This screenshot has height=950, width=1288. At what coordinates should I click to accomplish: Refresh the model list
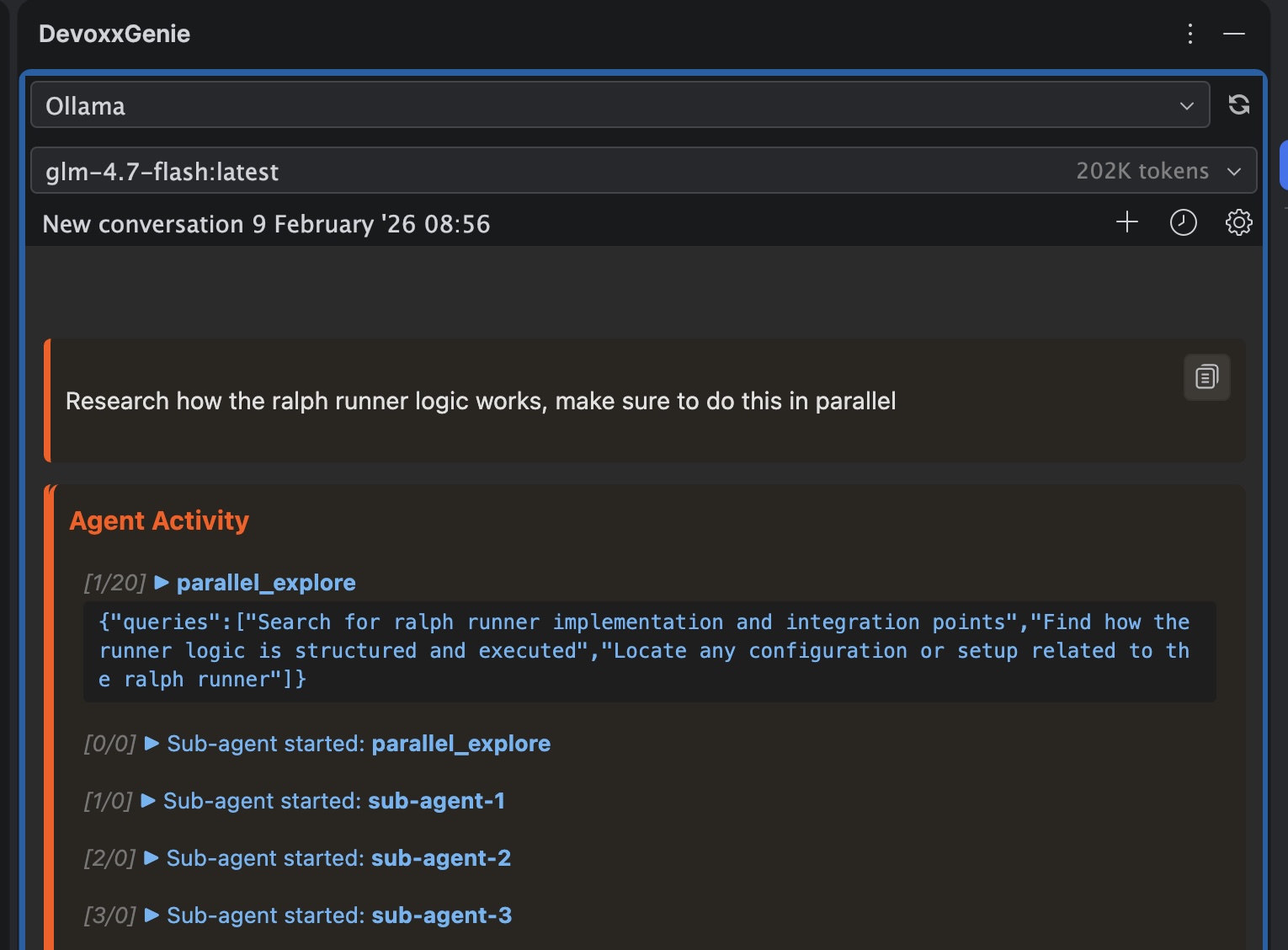(x=1238, y=104)
